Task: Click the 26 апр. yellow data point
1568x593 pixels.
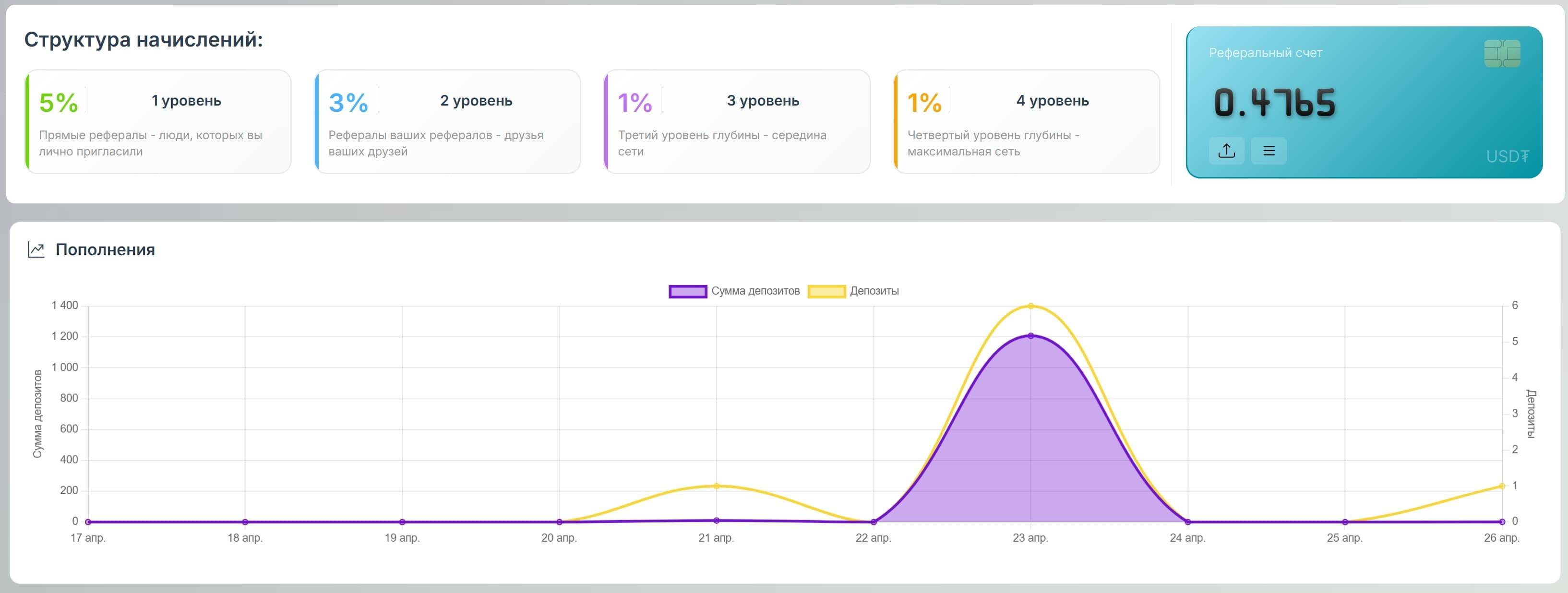Action: pos(1502,486)
